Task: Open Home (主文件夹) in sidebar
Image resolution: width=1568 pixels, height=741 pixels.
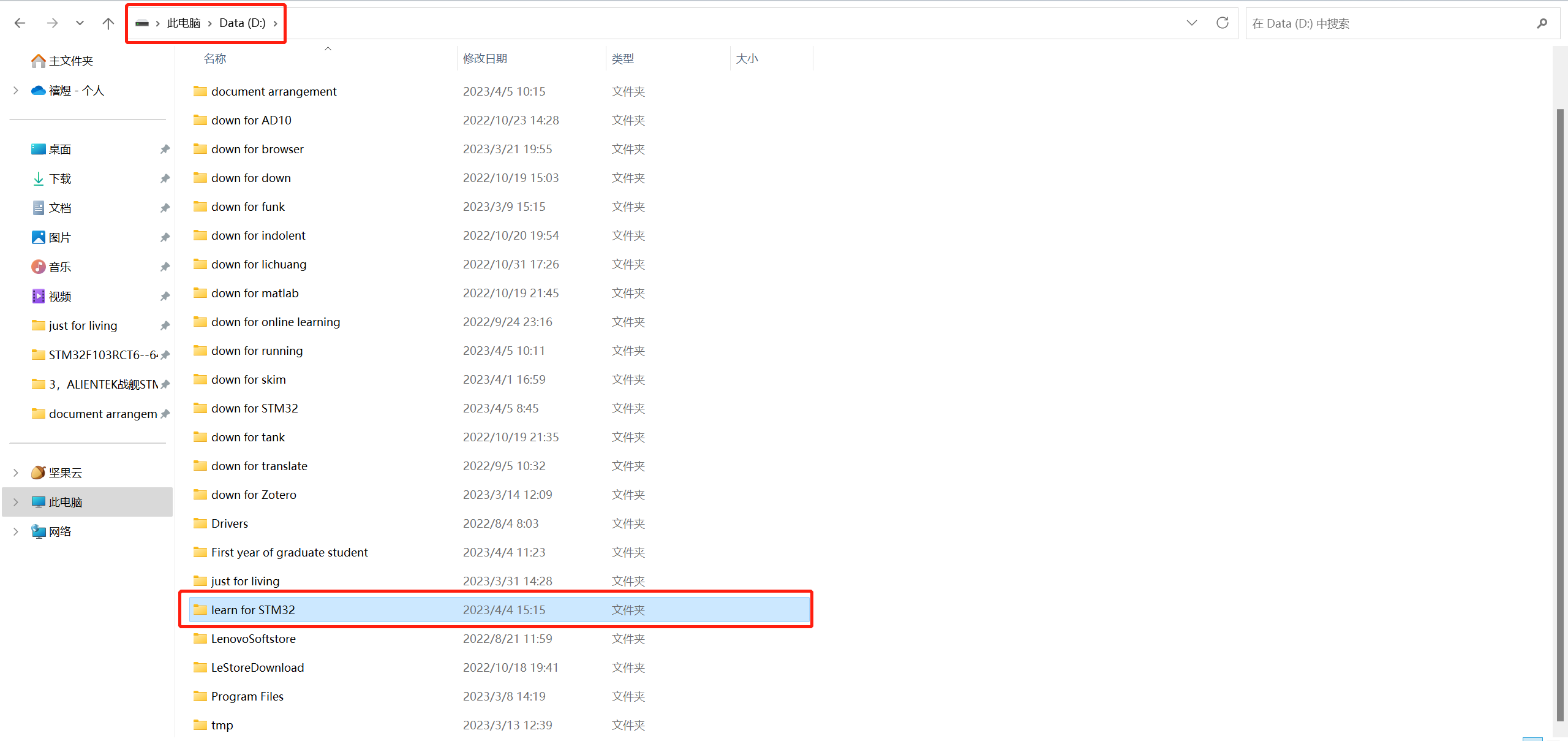Action: point(70,61)
